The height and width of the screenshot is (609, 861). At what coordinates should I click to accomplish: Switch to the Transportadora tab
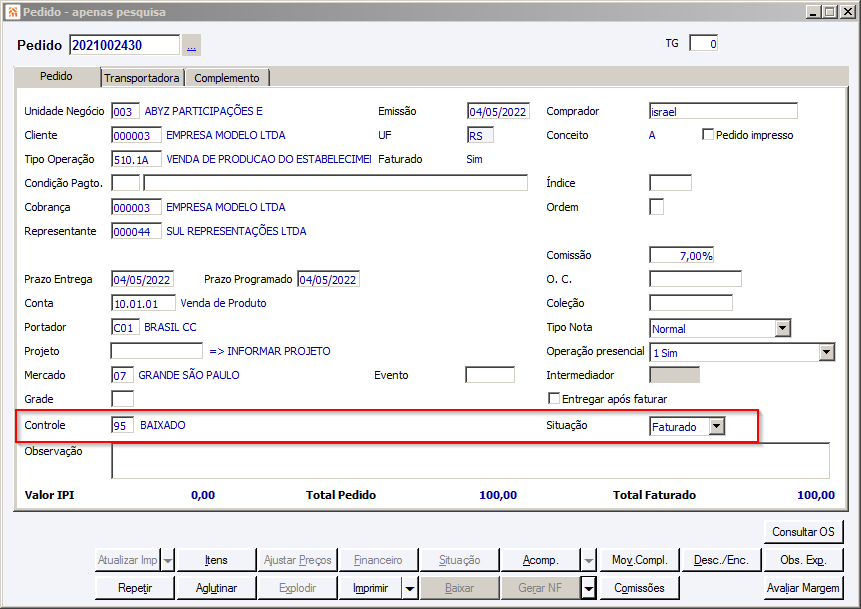click(x=142, y=78)
